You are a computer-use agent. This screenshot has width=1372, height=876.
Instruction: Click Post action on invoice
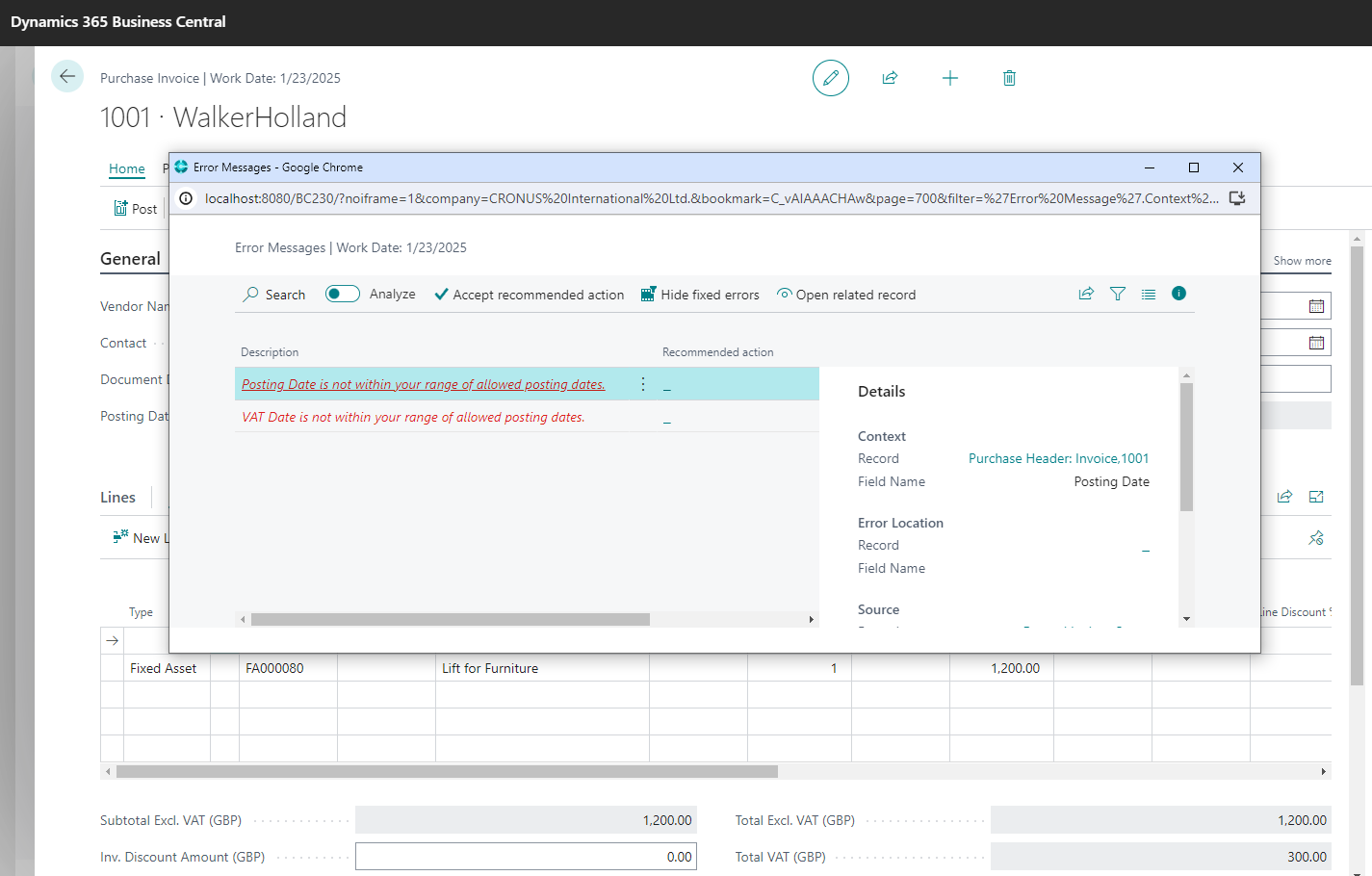136,209
